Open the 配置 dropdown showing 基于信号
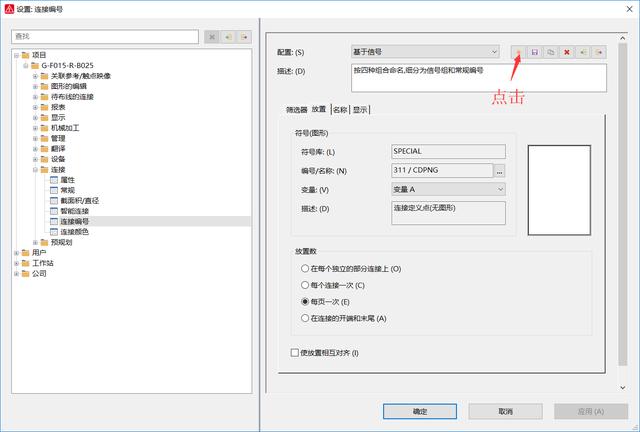 pyautogui.click(x=425, y=52)
